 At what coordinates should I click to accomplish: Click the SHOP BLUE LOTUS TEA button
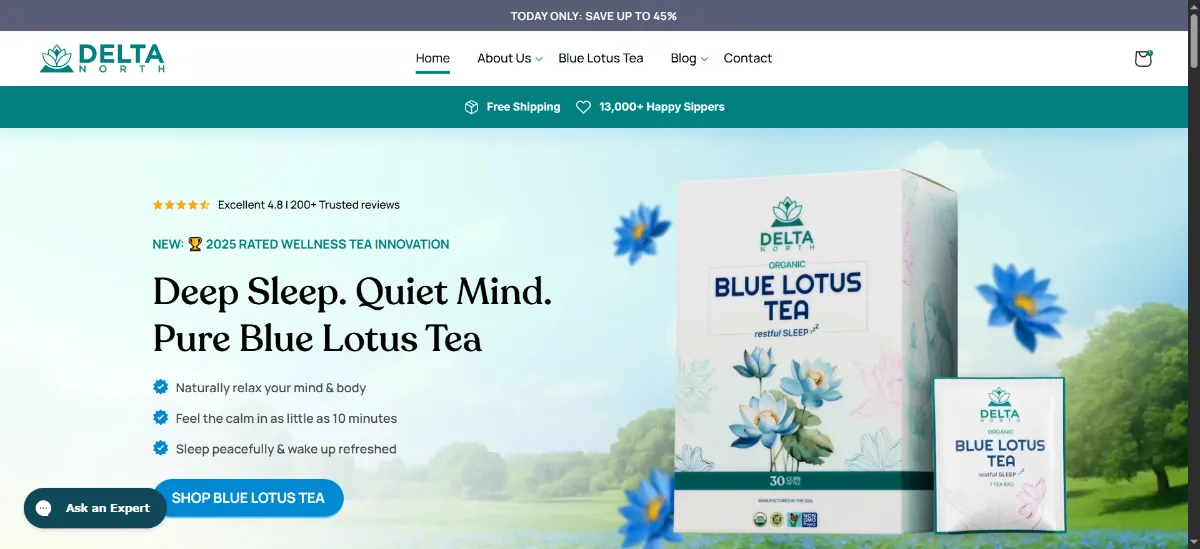click(248, 498)
